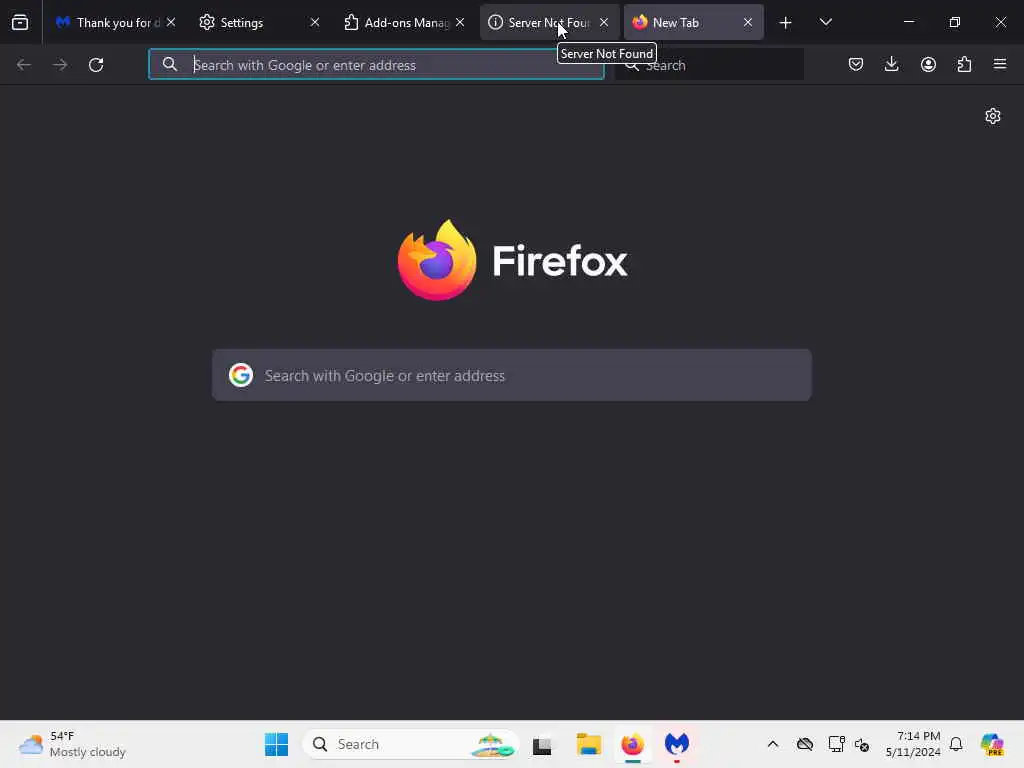The height and width of the screenshot is (768, 1024).
Task: Open the weather widget in taskbar
Action: 72,744
